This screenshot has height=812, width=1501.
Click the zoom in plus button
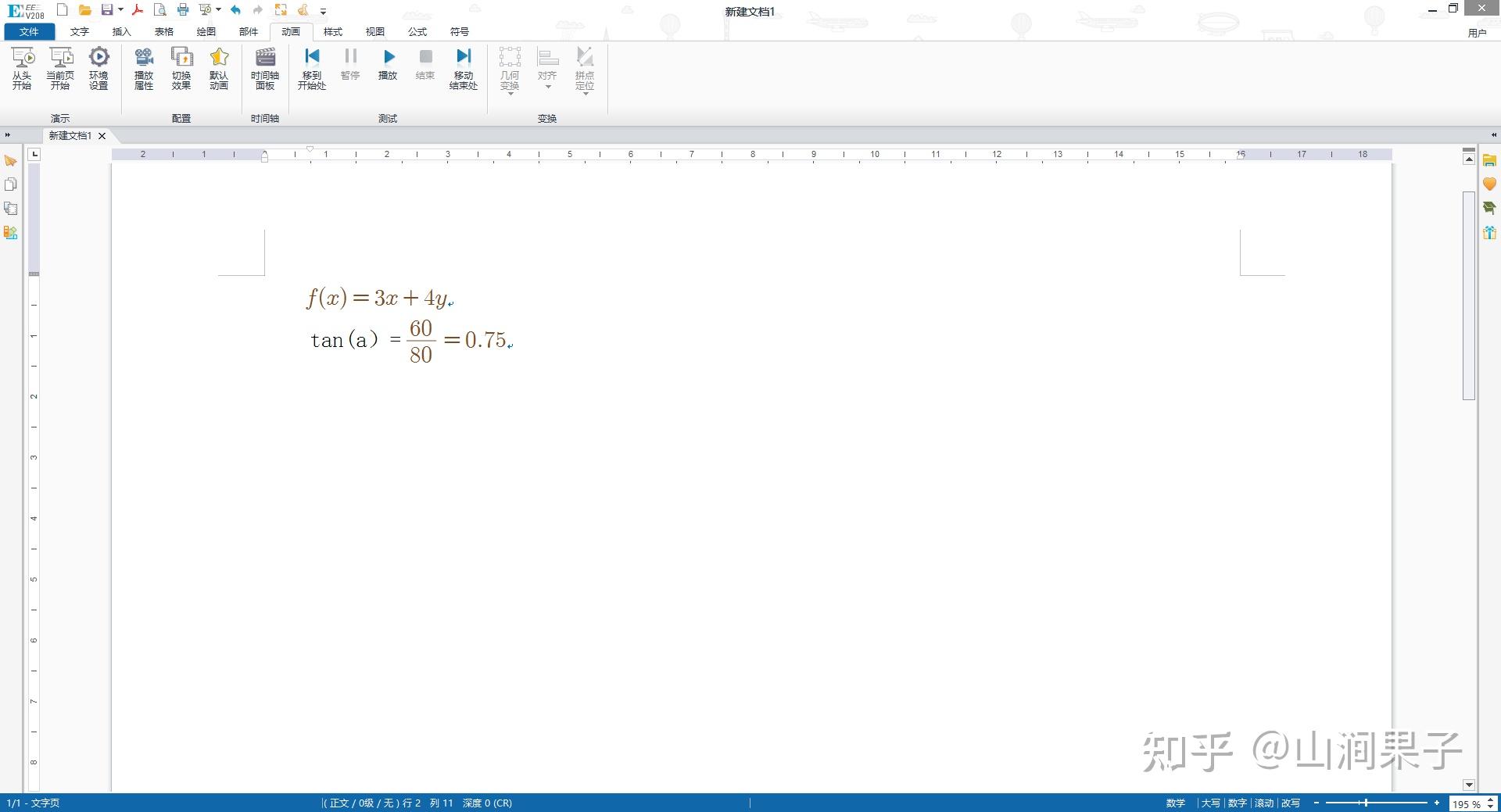1437,803
